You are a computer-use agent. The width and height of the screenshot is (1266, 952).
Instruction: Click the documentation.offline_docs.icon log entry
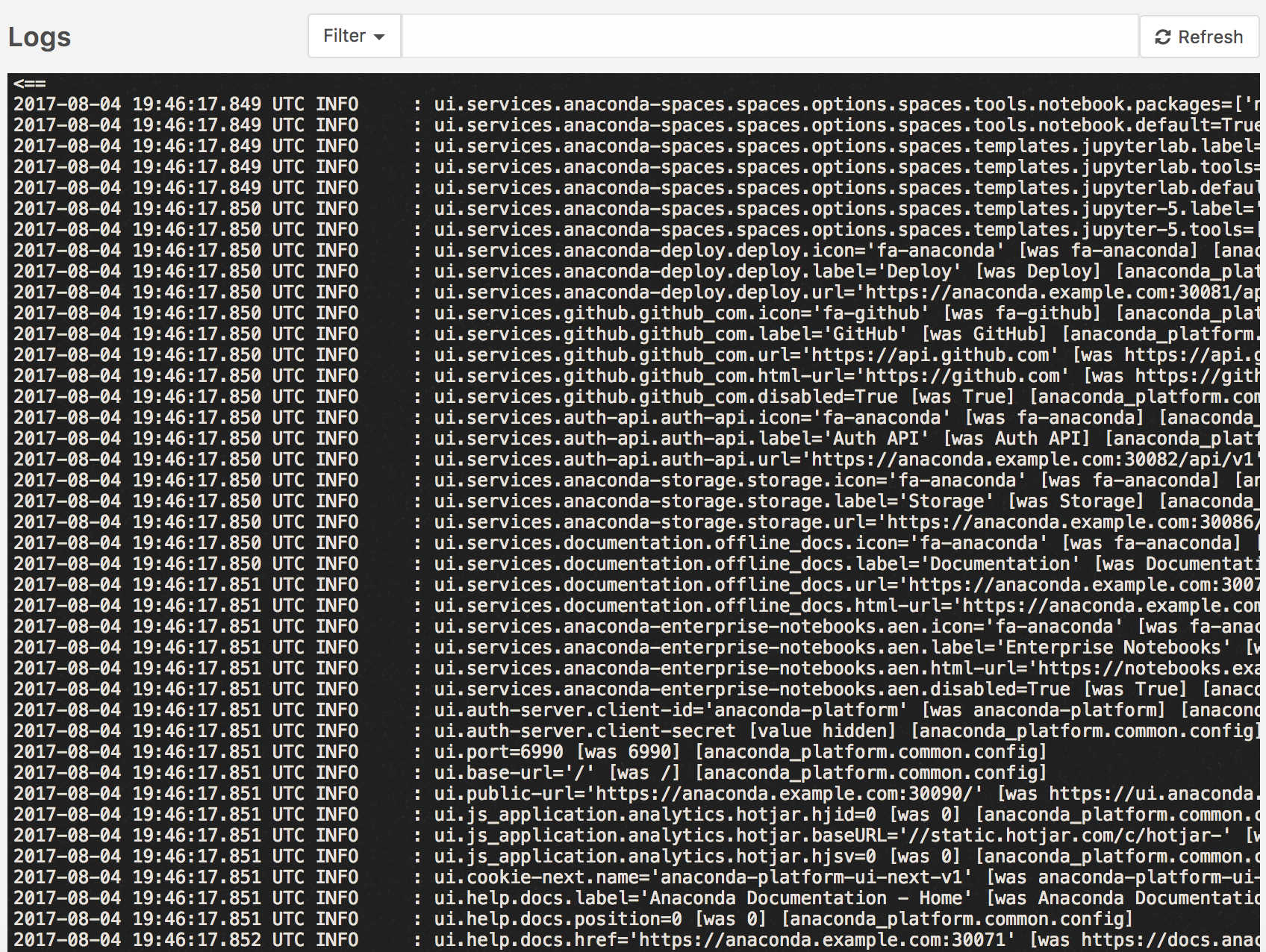point(637,543)
